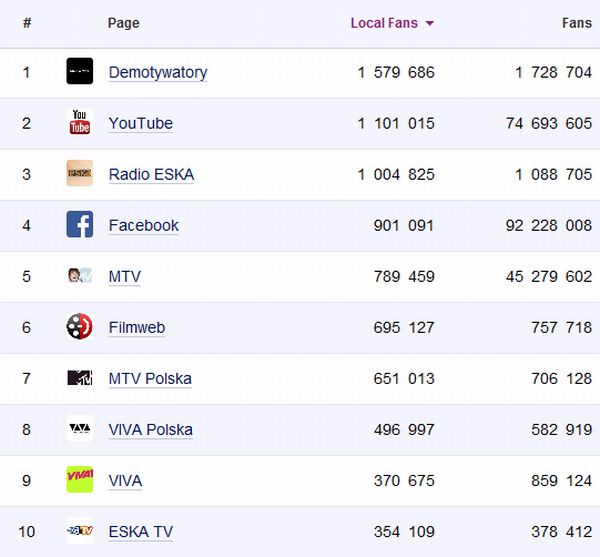Click the Fans column header
The height and width of the screenshot is (557, 600).
pos(577,23)
